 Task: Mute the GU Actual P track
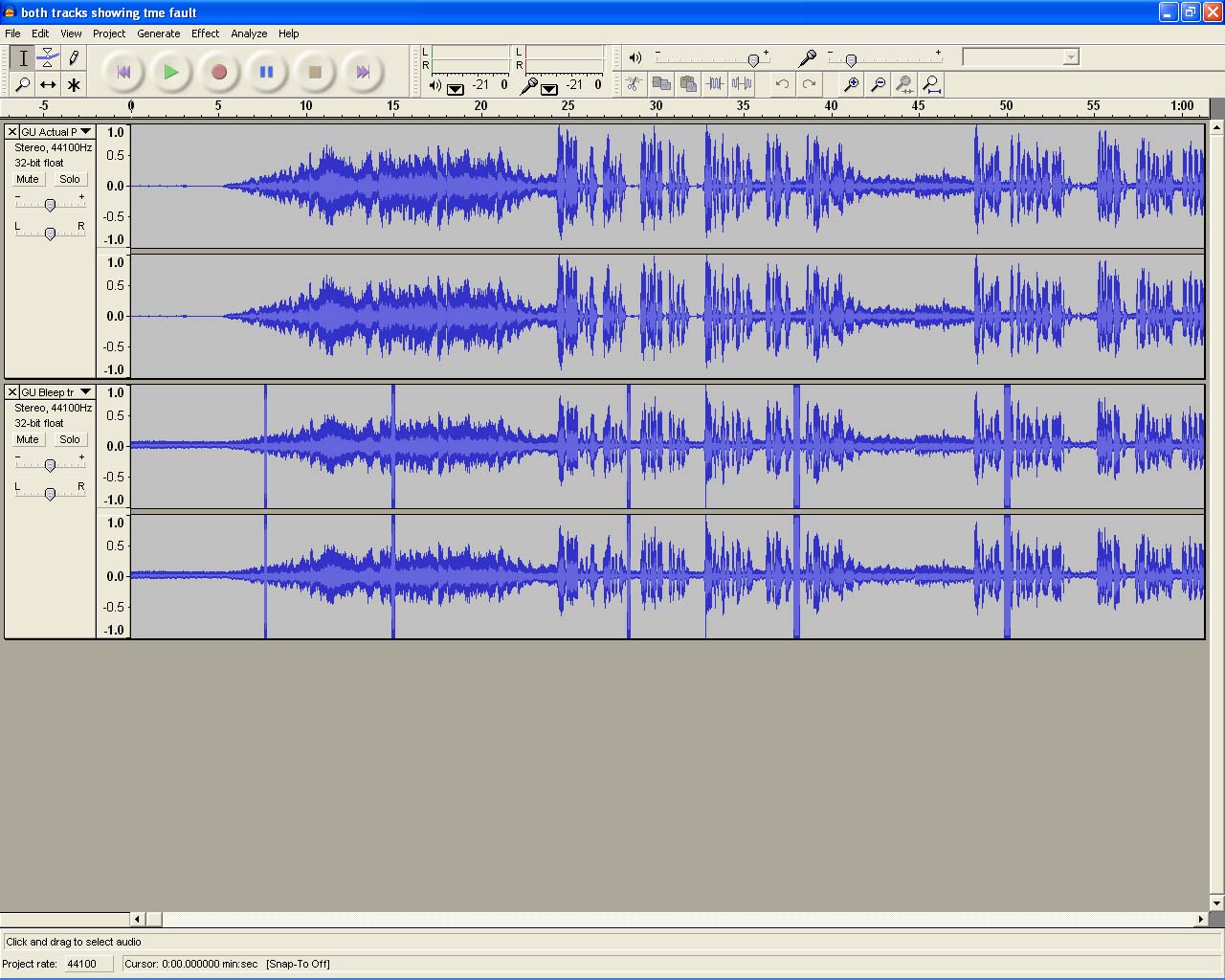(x=28, y=179)
